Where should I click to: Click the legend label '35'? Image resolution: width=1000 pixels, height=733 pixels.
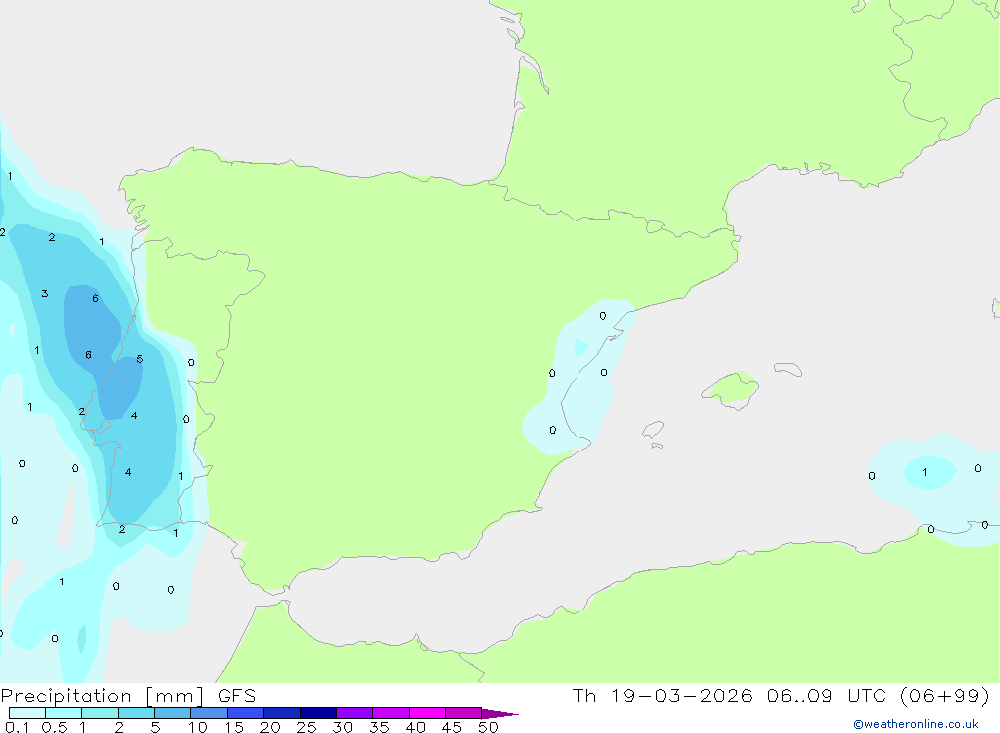(x=379, y=727)
